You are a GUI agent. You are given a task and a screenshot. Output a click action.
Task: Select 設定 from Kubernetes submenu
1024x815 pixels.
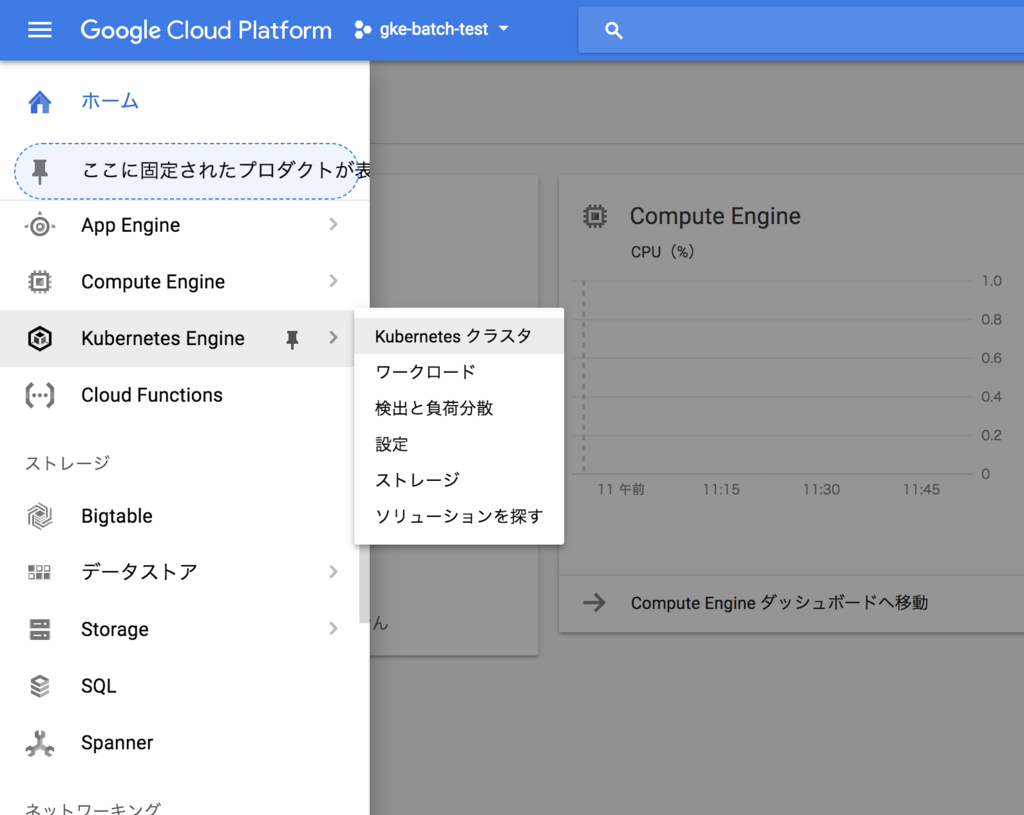tap(458, 444)
